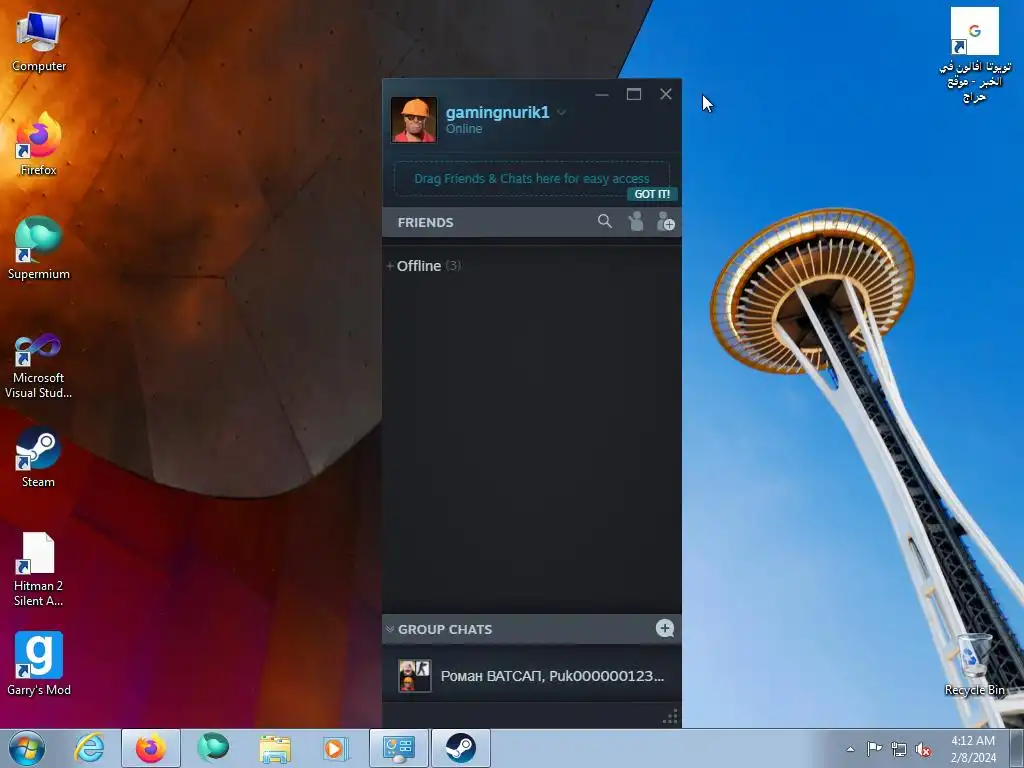
Task: Open Windows Explorer from the taskbar
Action: [275, 748]
